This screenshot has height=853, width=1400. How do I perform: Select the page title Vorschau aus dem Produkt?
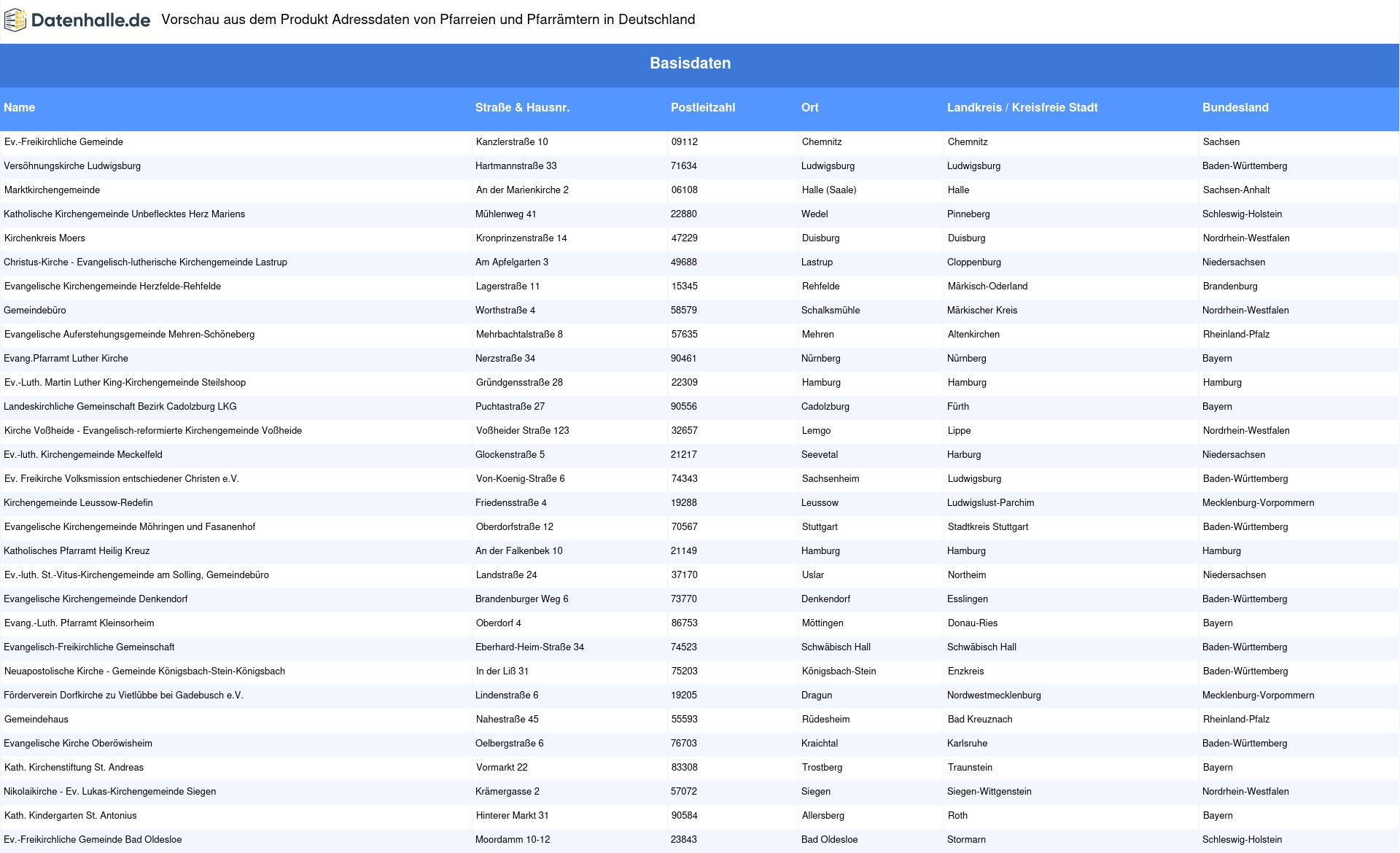click(428, 20)
